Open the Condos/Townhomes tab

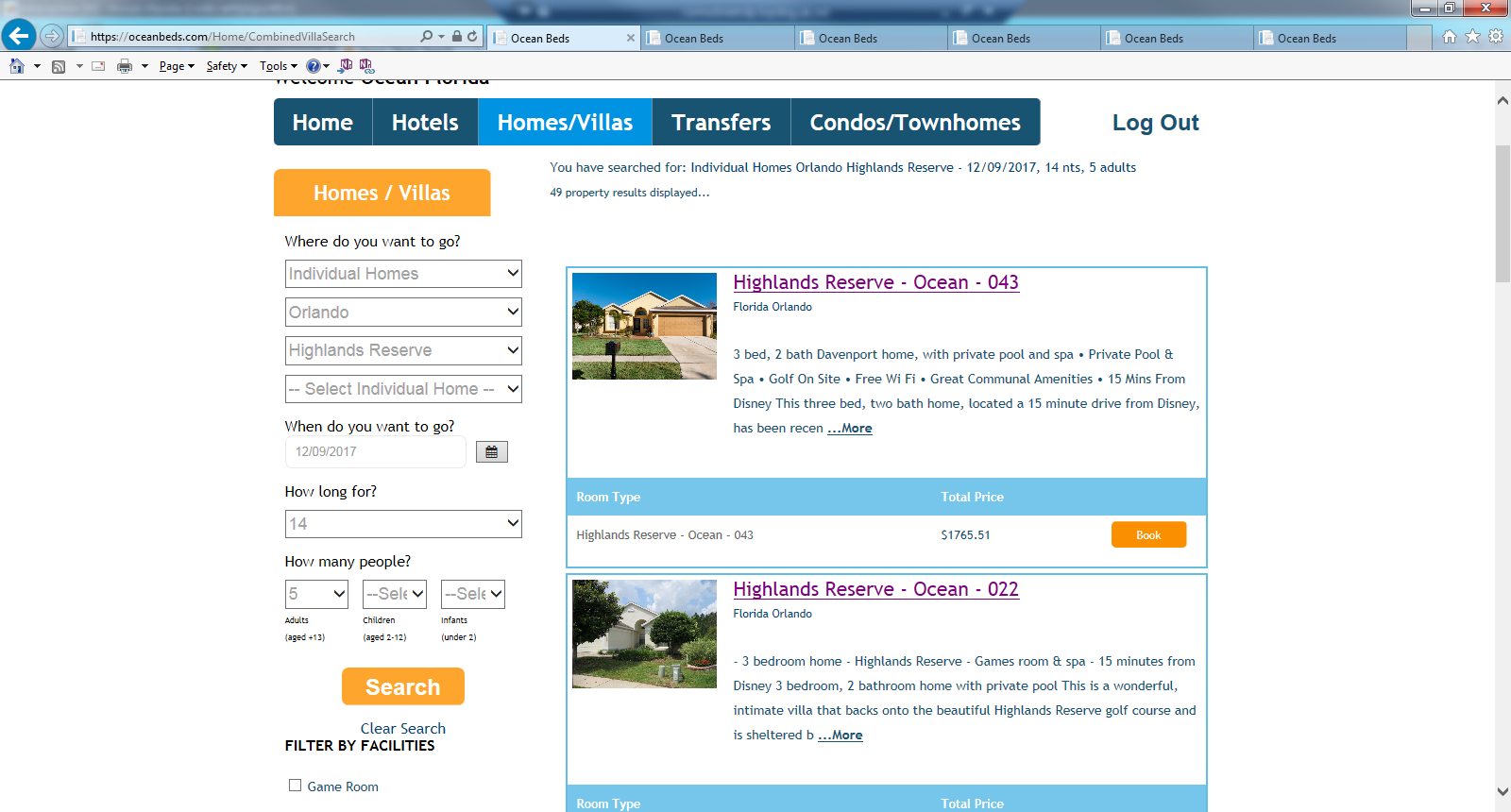[x=915, y=122]
